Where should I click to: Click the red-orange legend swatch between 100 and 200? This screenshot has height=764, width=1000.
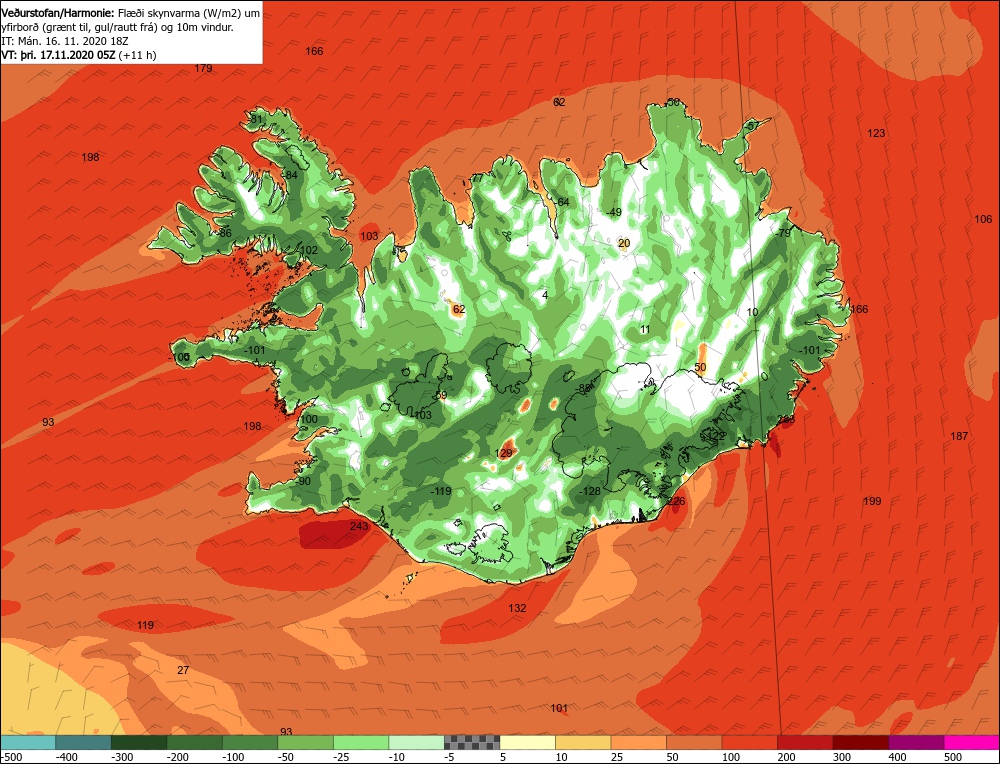(749, 742)
